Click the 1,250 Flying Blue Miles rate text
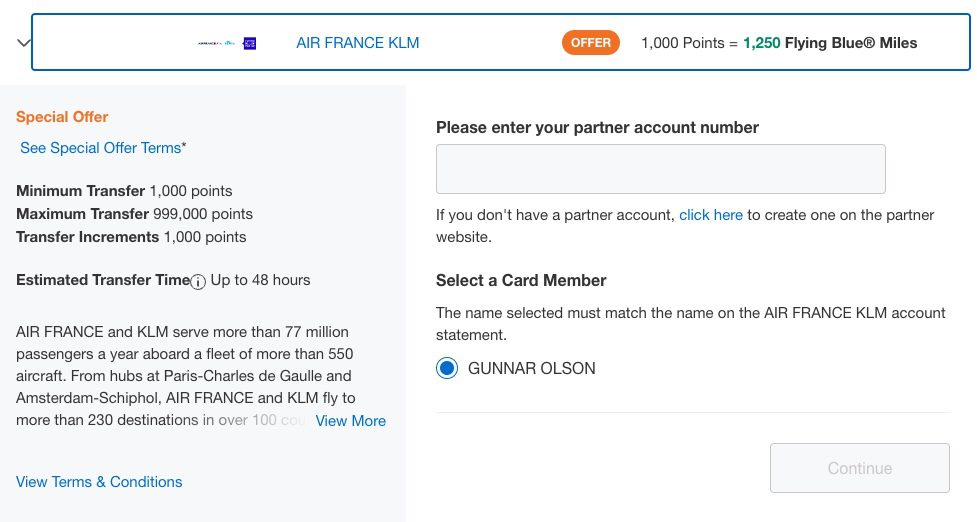This screenshot has width=977, height=522. tap(830, 43)
